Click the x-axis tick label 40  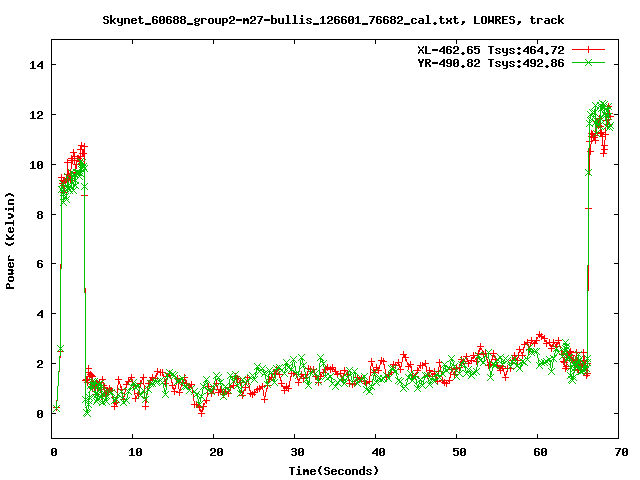[x=376, y=452]
